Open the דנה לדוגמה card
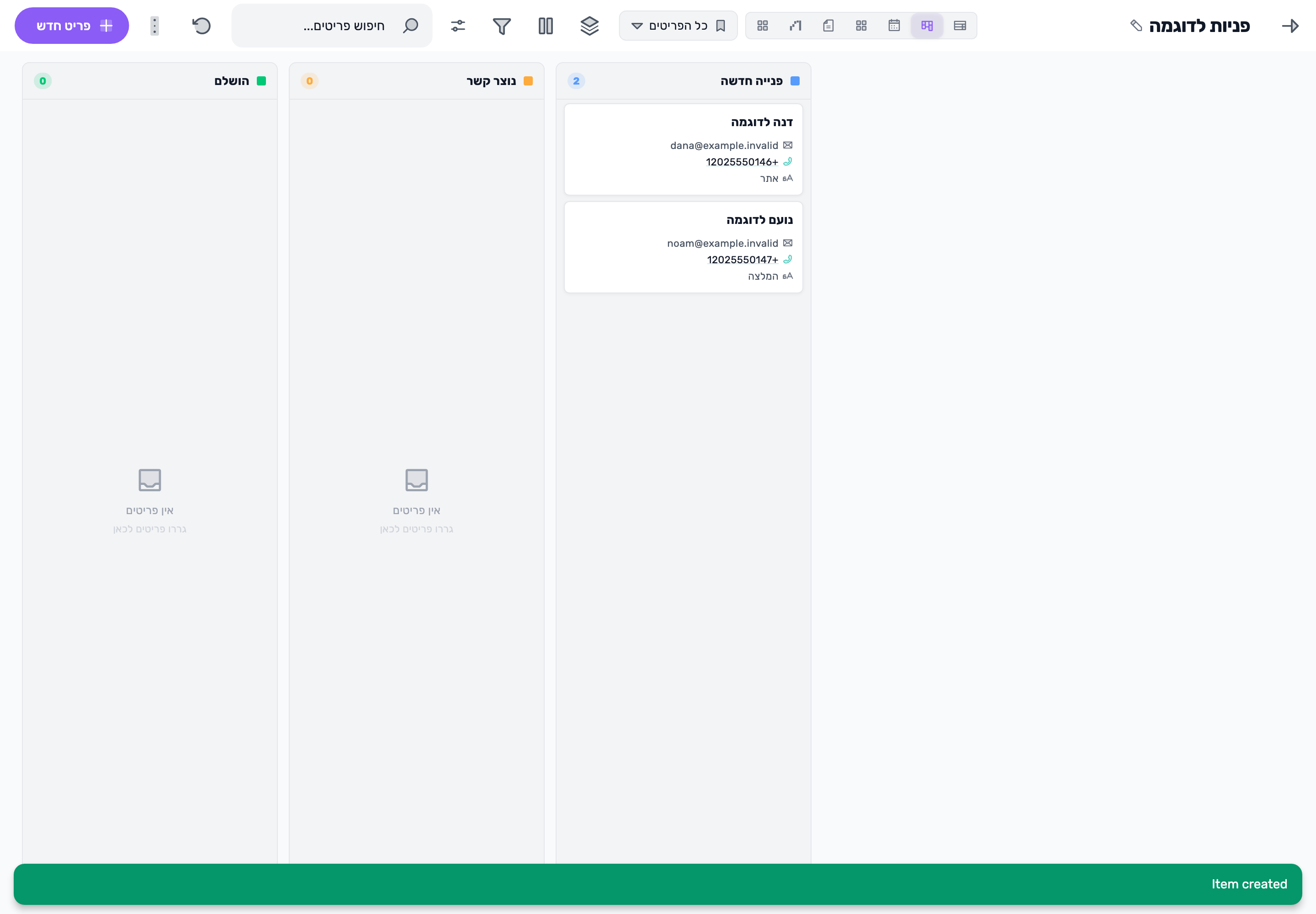This screenshot has height=914, width=1316. (683, 149)
